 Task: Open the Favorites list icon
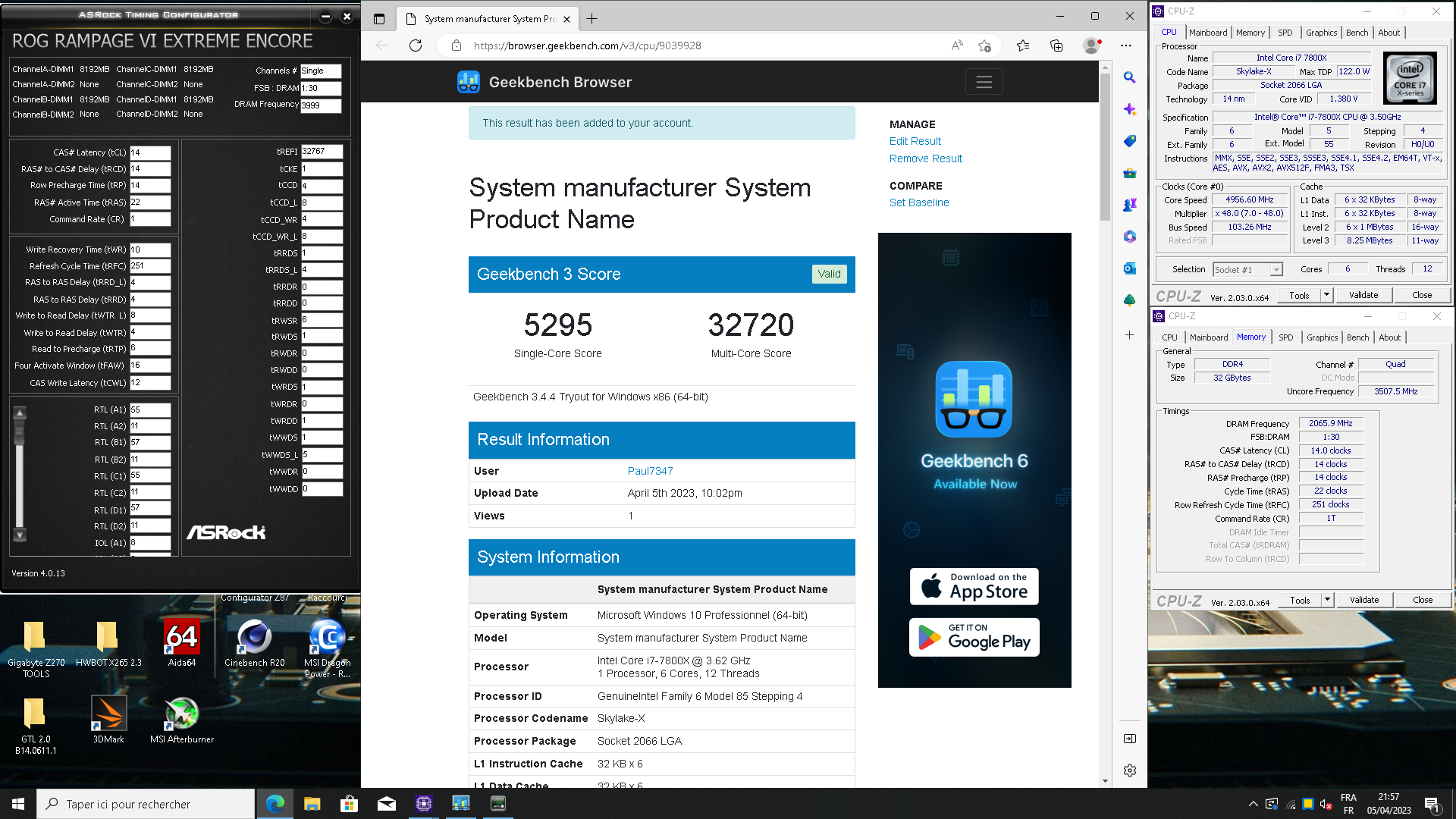[1023, 45]
